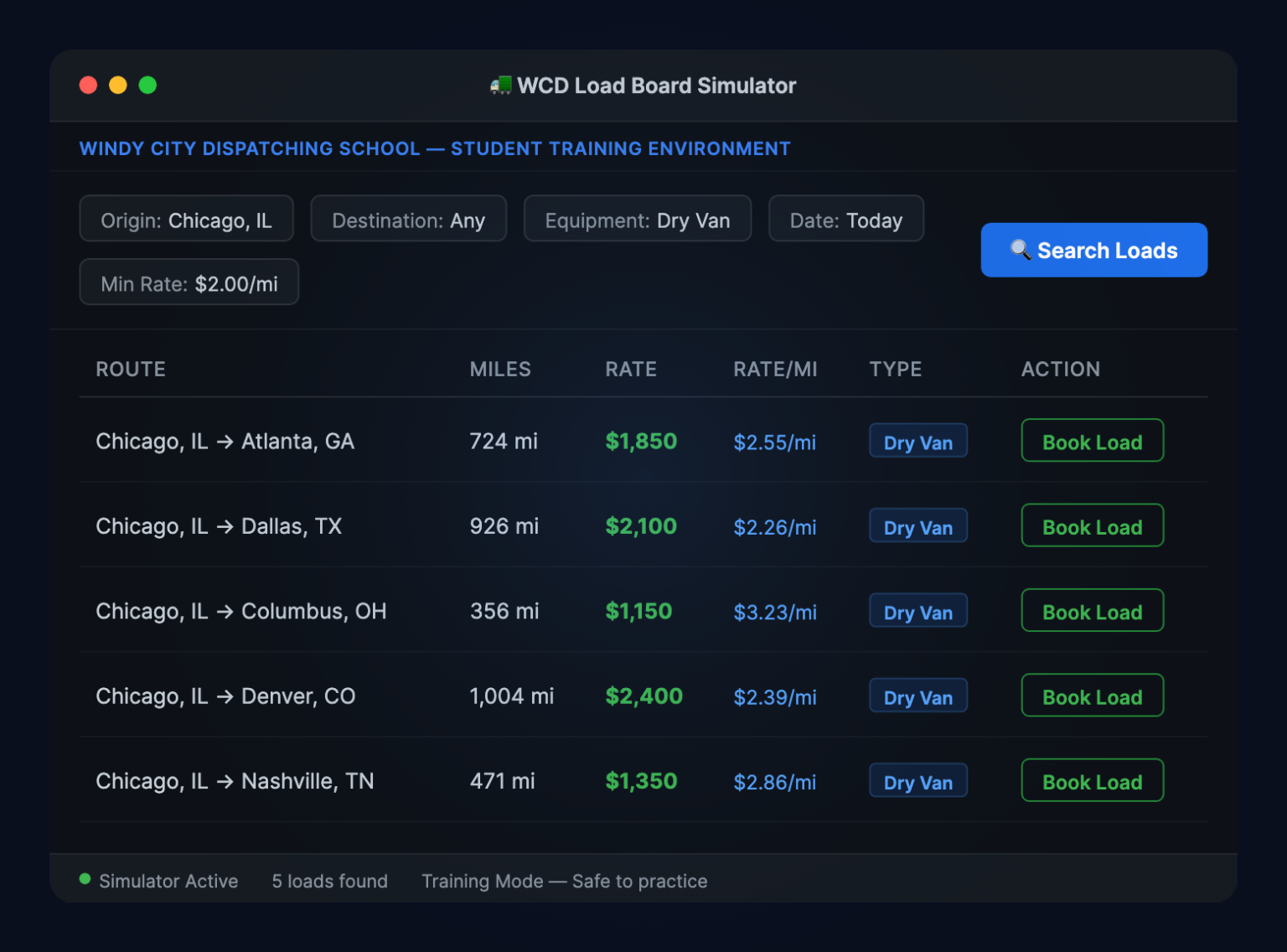Book the Chicago to Nashville load
Screen dimensions: 1287x952
click(1091, 781)
